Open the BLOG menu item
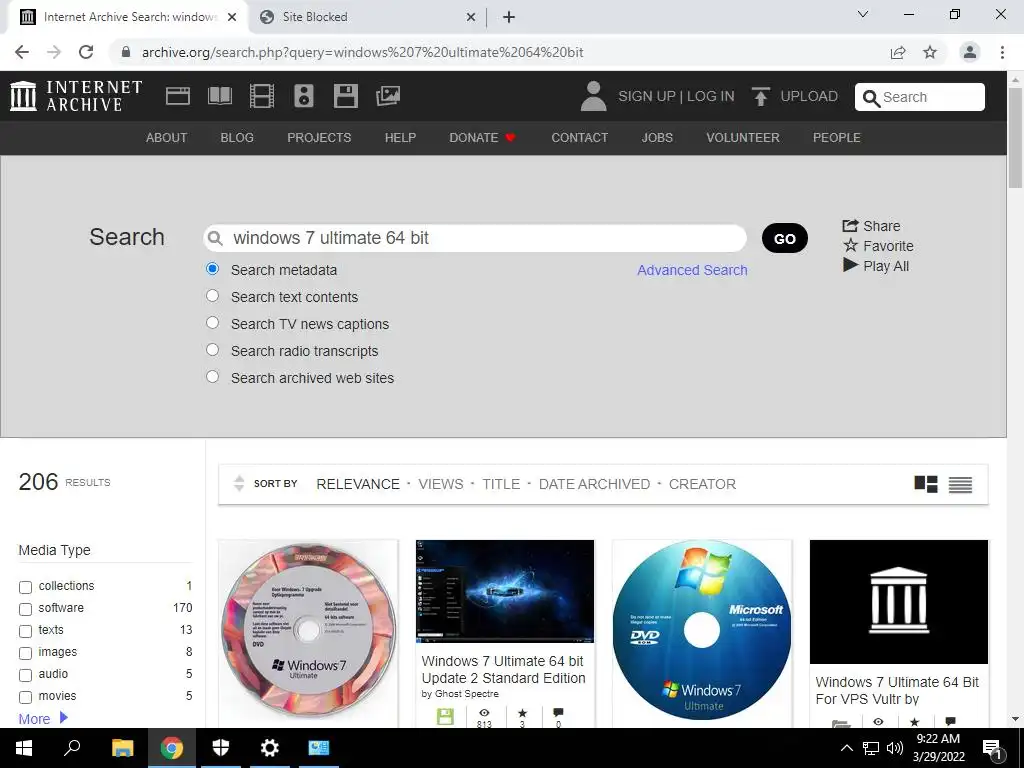 click(x=237, y=138)
